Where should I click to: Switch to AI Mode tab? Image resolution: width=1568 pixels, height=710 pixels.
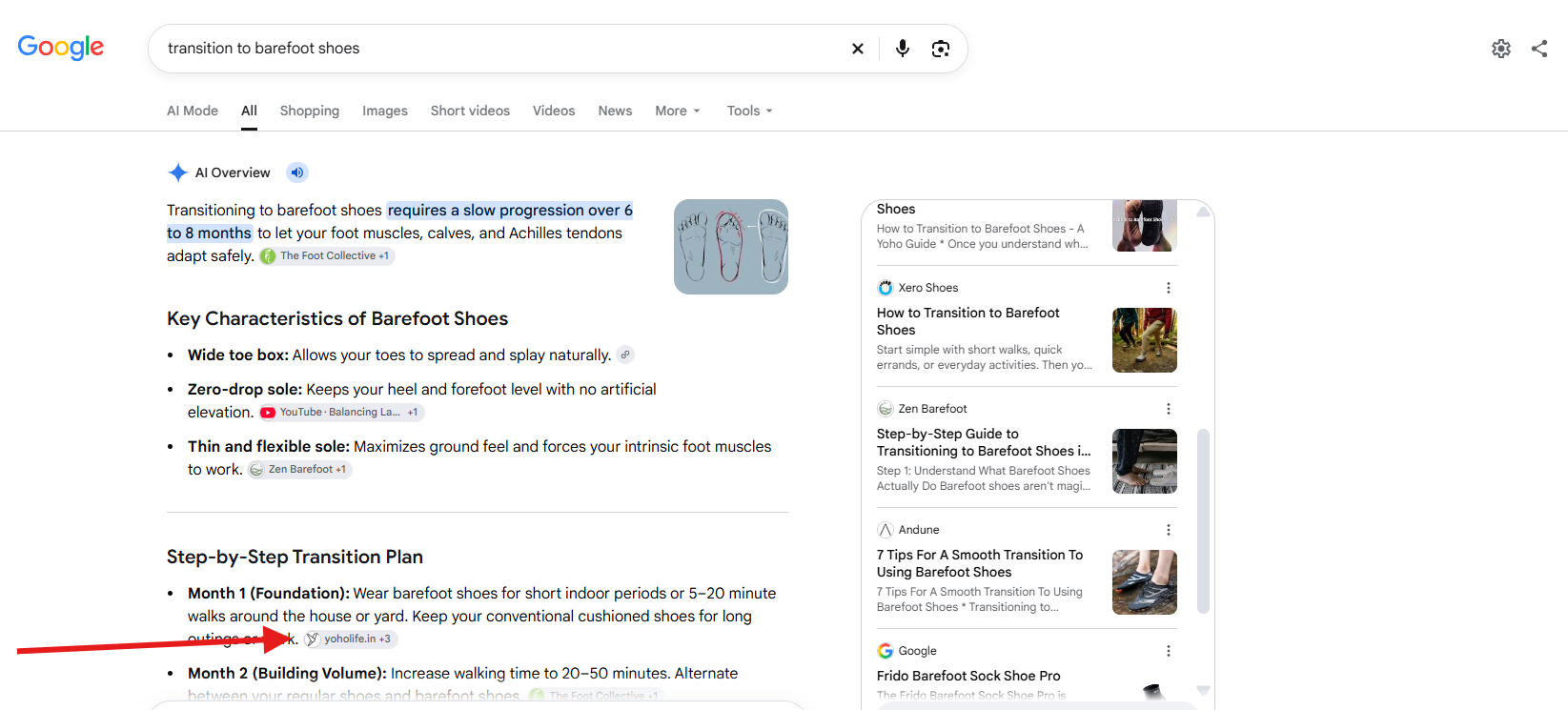(193, 111)
